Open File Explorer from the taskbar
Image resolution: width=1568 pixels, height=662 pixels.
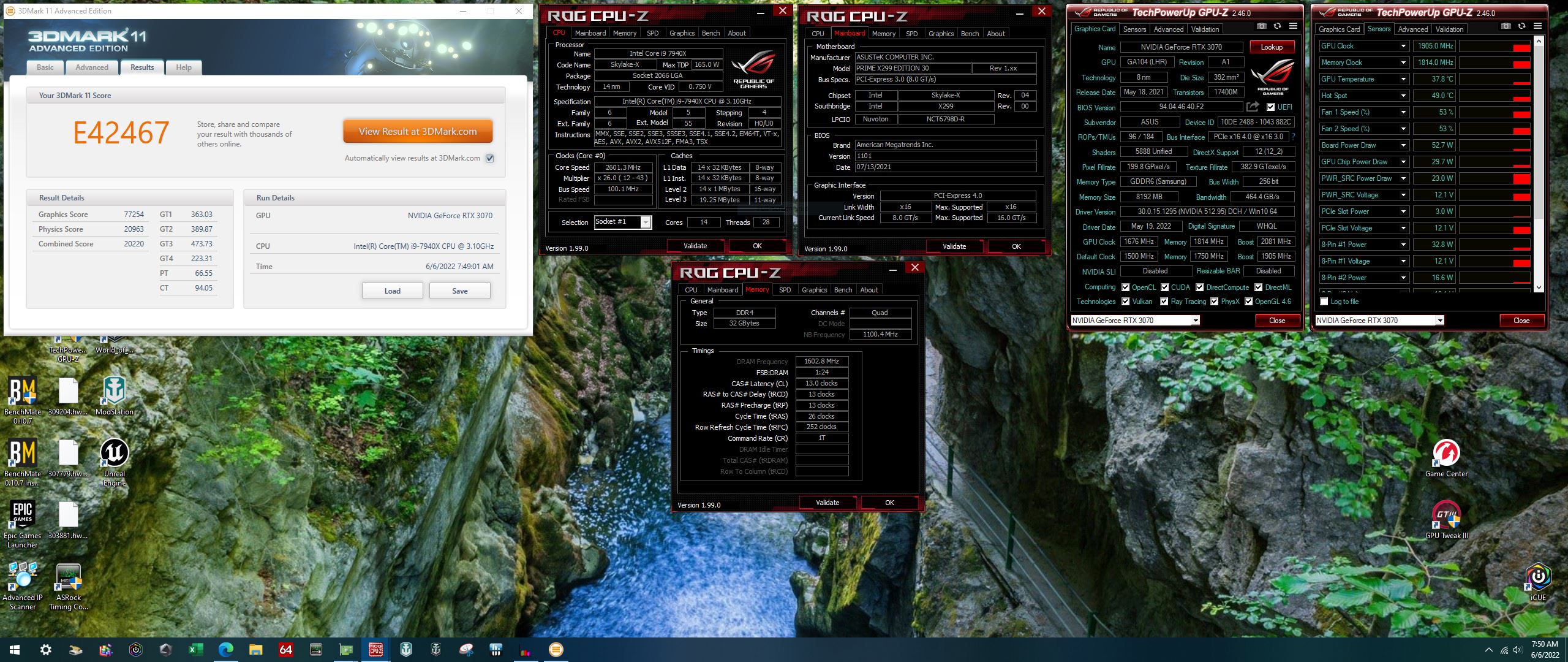(x=255, y=650)
